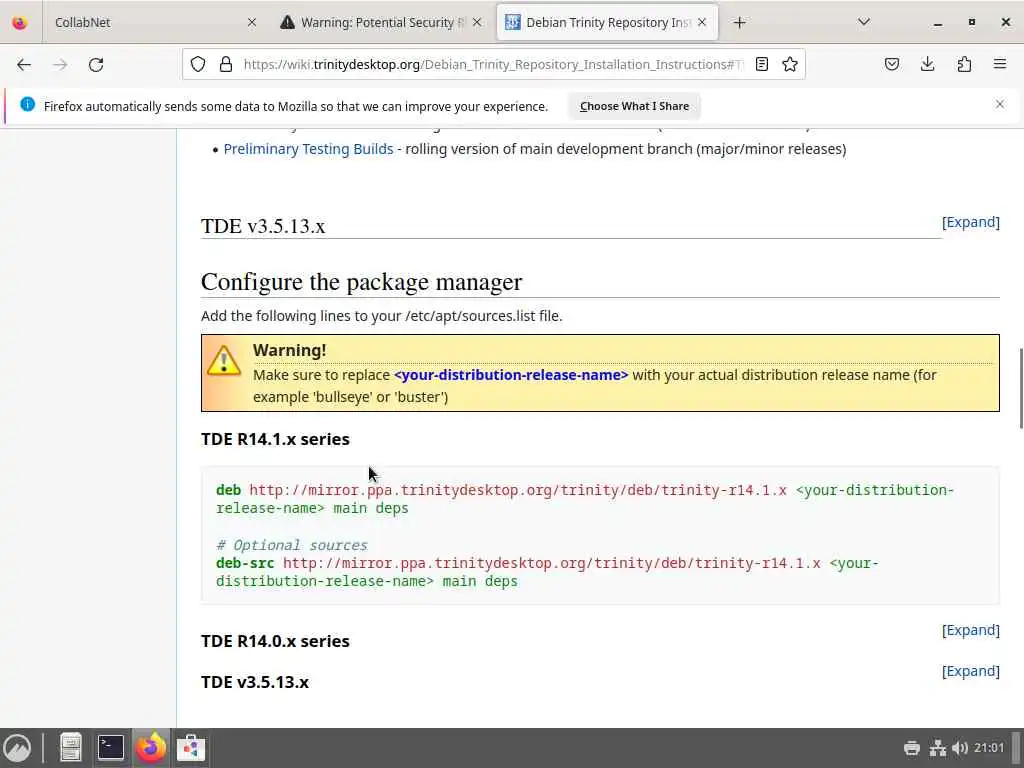Click the info icon in notification bar

click(27, 104)
